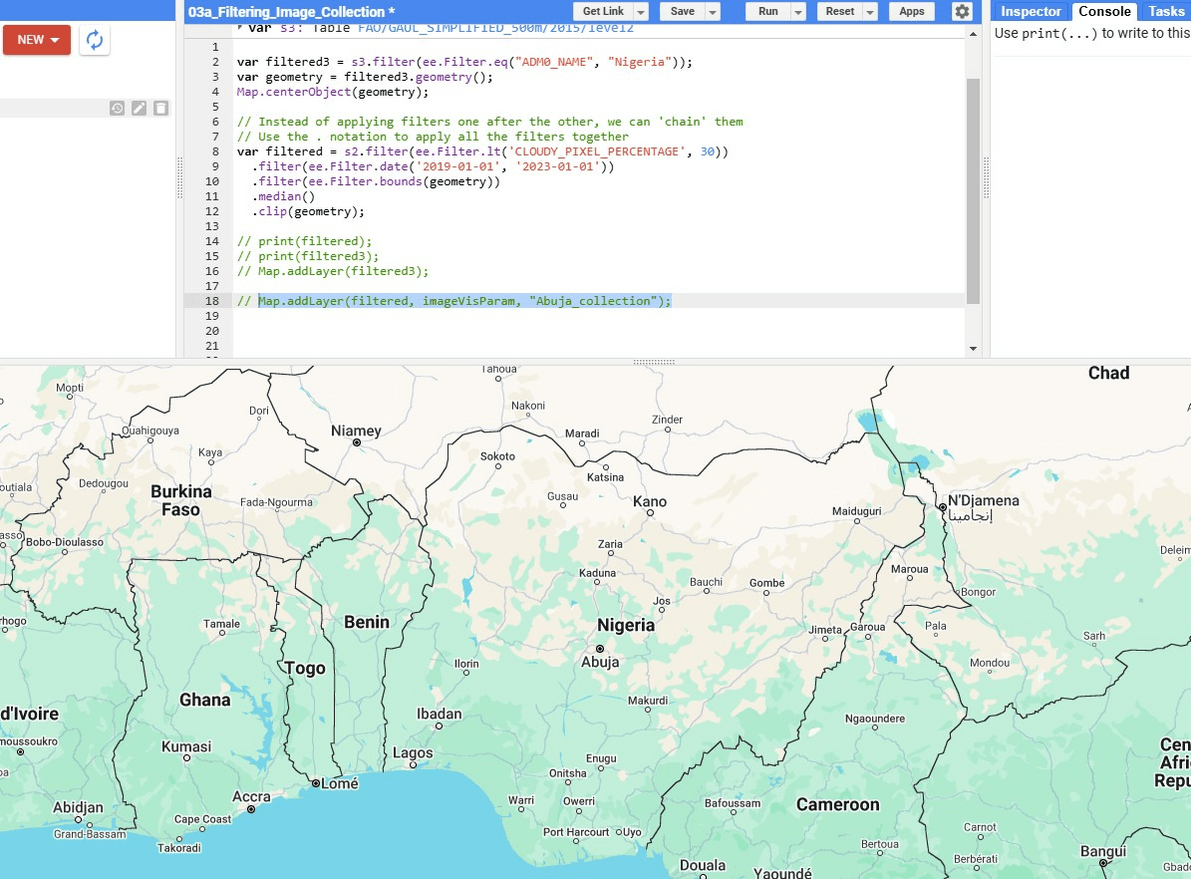This screenshot has height=879, width=1191.
Task: Switch to the Inspector tab
Action: click(1030, 12)
